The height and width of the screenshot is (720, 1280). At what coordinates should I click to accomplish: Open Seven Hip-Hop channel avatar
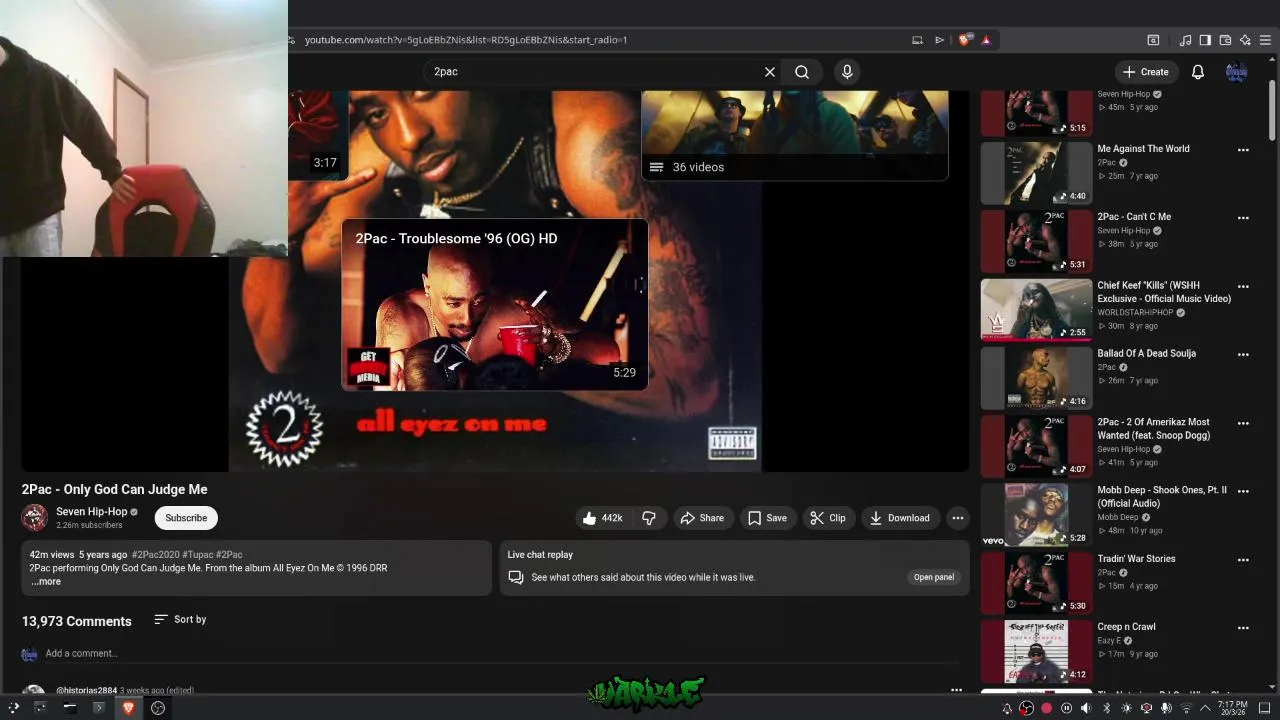pyautogui.click(x=35, y=517)
